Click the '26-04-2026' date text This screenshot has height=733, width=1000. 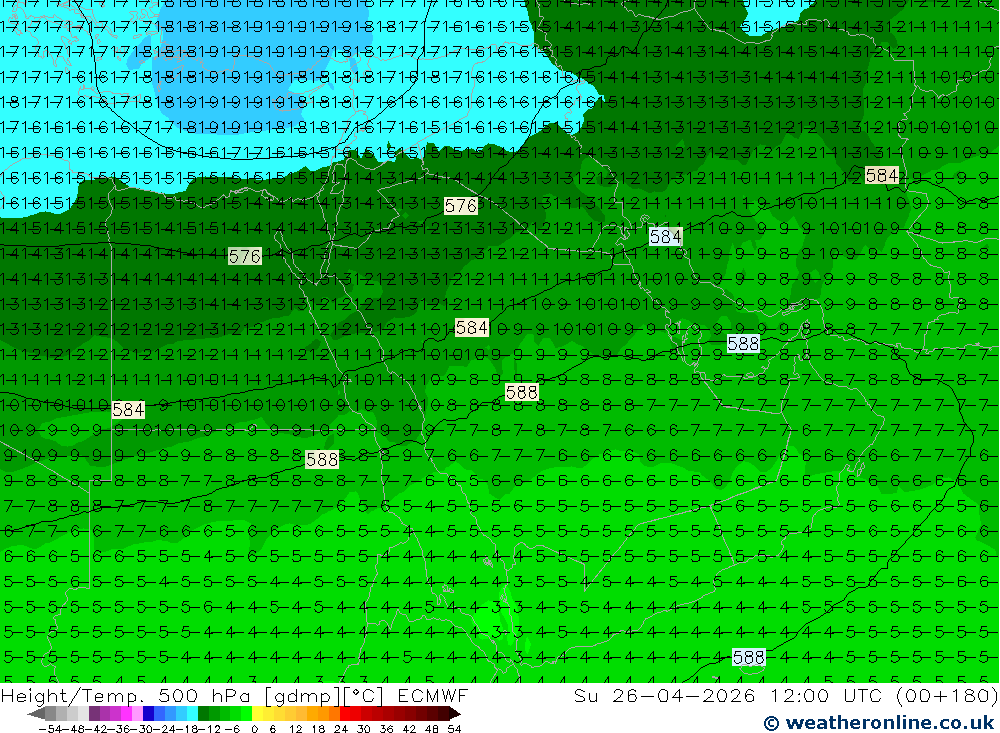point(684,695)
